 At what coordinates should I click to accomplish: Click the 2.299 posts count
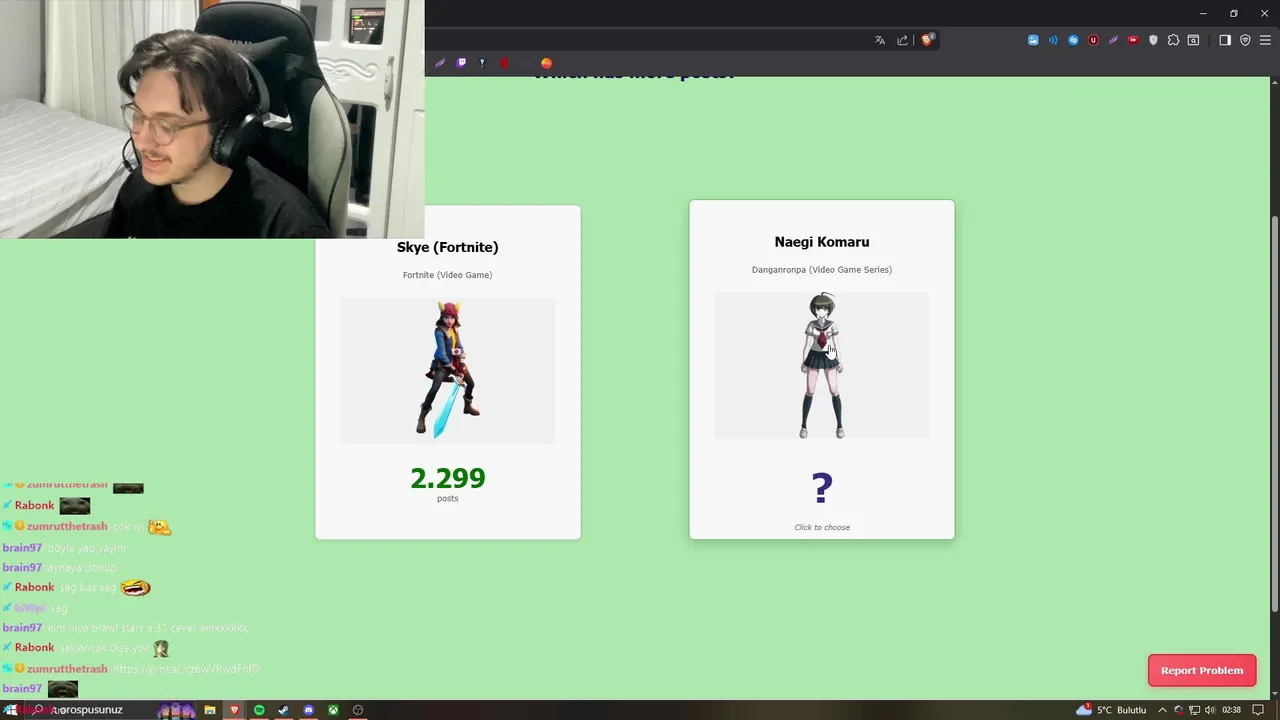(x=448, y=478)
